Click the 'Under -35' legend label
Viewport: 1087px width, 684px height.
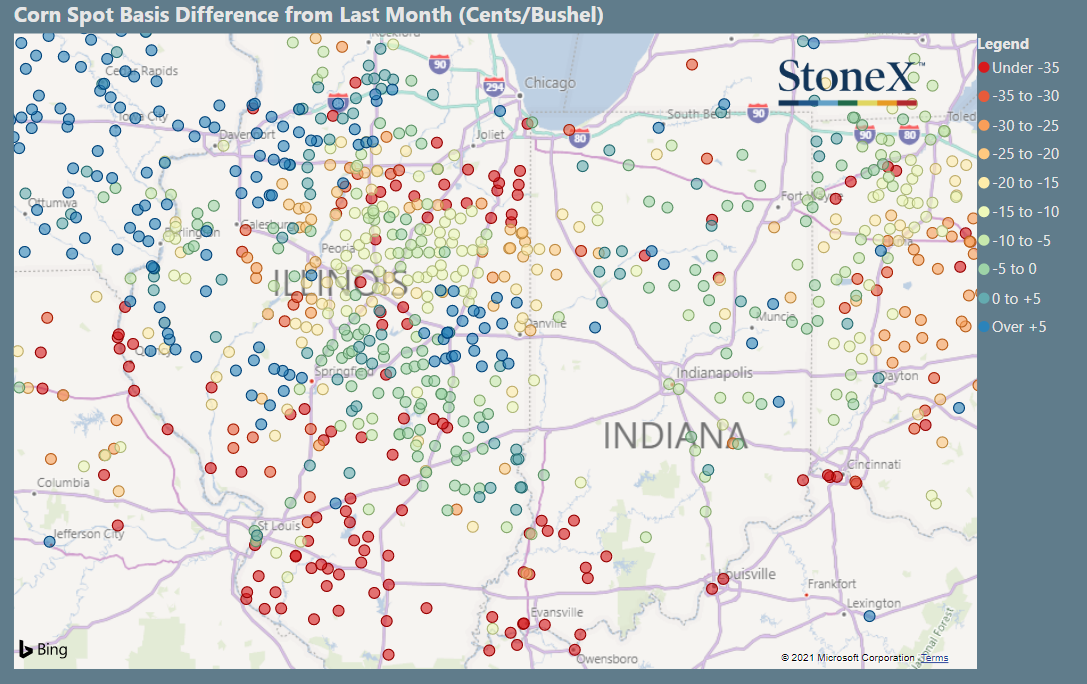point(1025,68)
